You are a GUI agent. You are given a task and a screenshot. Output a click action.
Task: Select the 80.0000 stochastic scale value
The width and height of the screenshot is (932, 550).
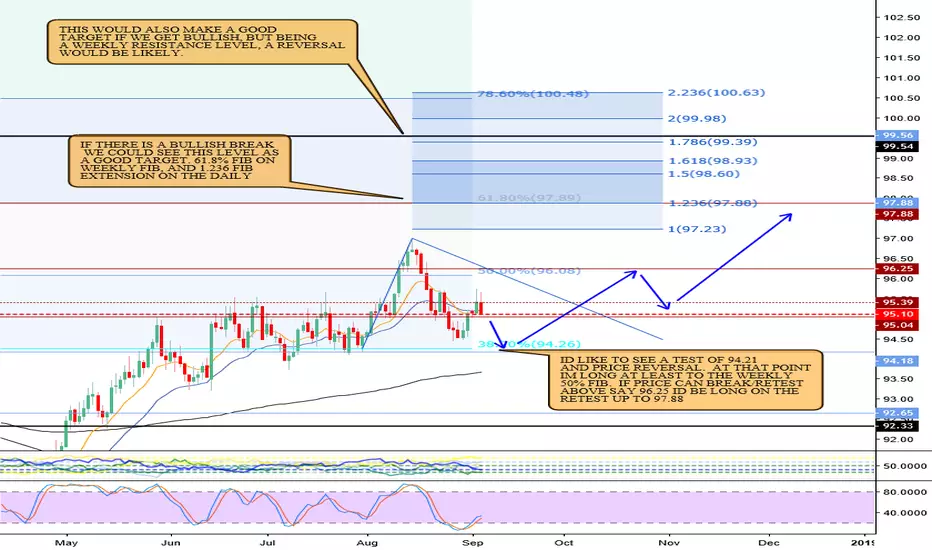click(x=904, y=492)
